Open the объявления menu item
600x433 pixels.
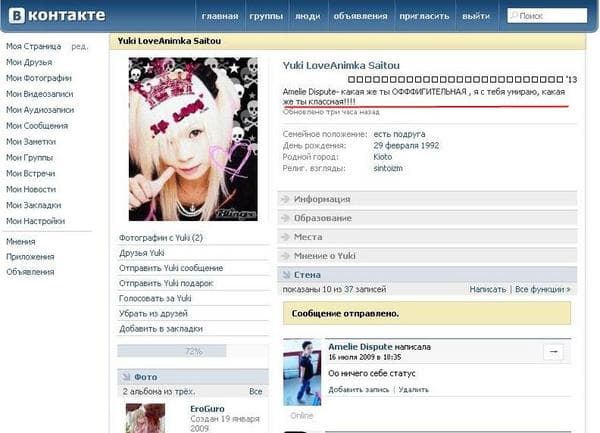click(x=360, y=16)
